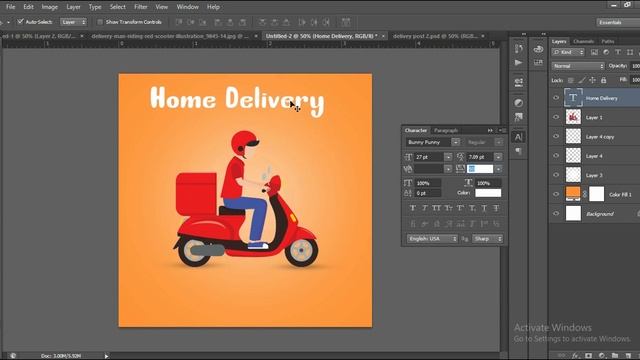This screenshot has height=360, width=640.
Task: Hide Layer 1 visibility eye
Action: tap(556, 117)
